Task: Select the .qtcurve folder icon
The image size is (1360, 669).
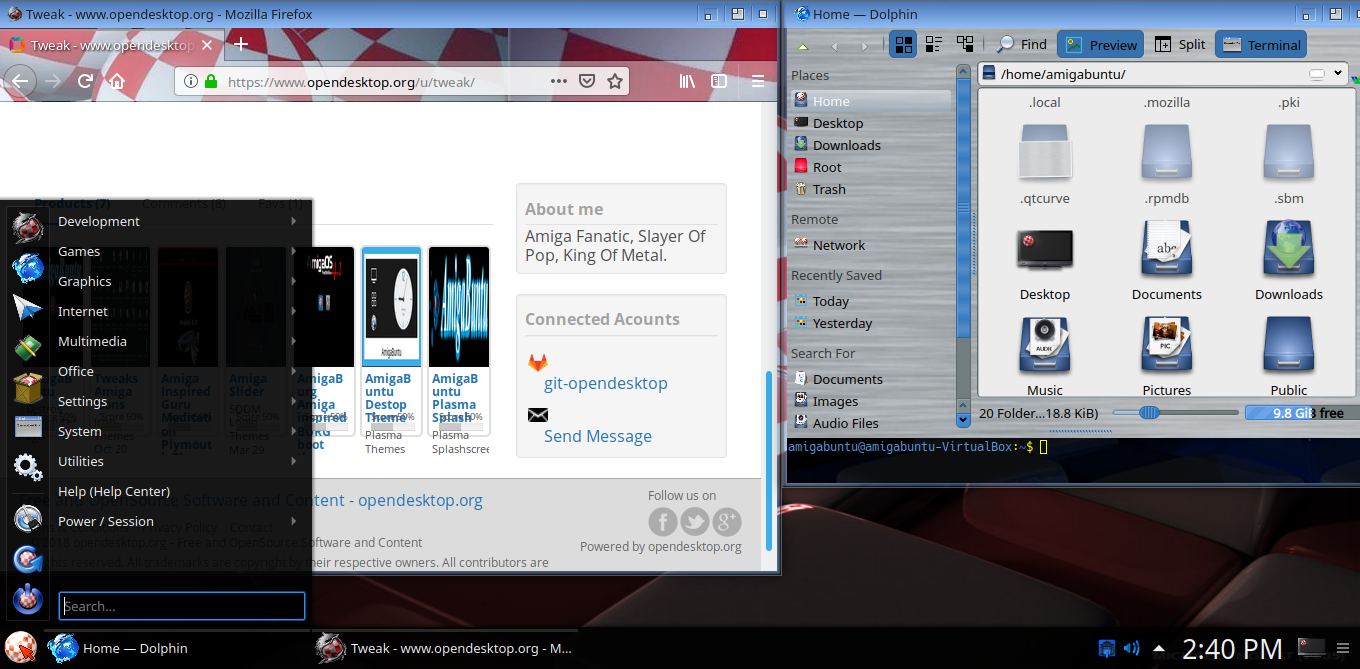Action: pos(1045,153)
